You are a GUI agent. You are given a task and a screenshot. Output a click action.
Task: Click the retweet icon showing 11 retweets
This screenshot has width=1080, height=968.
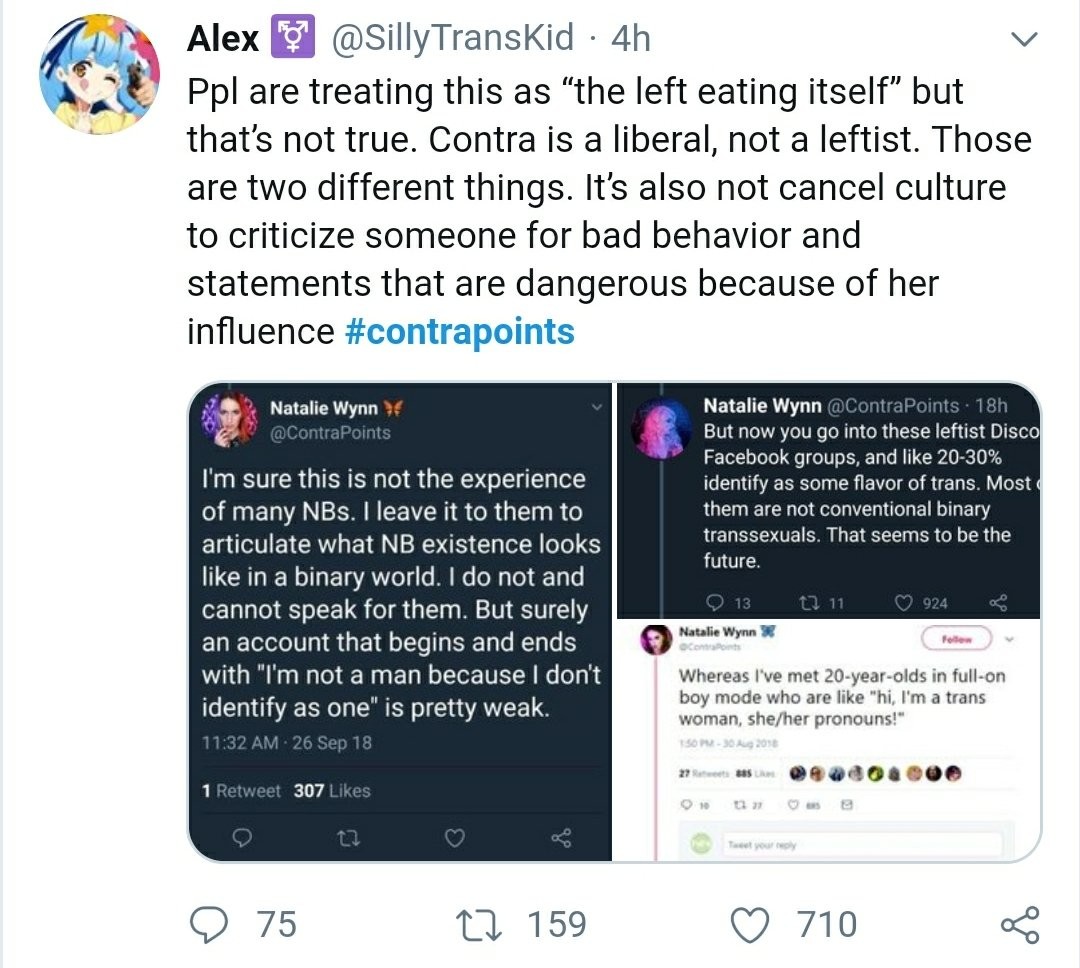(x=810, y=603)
